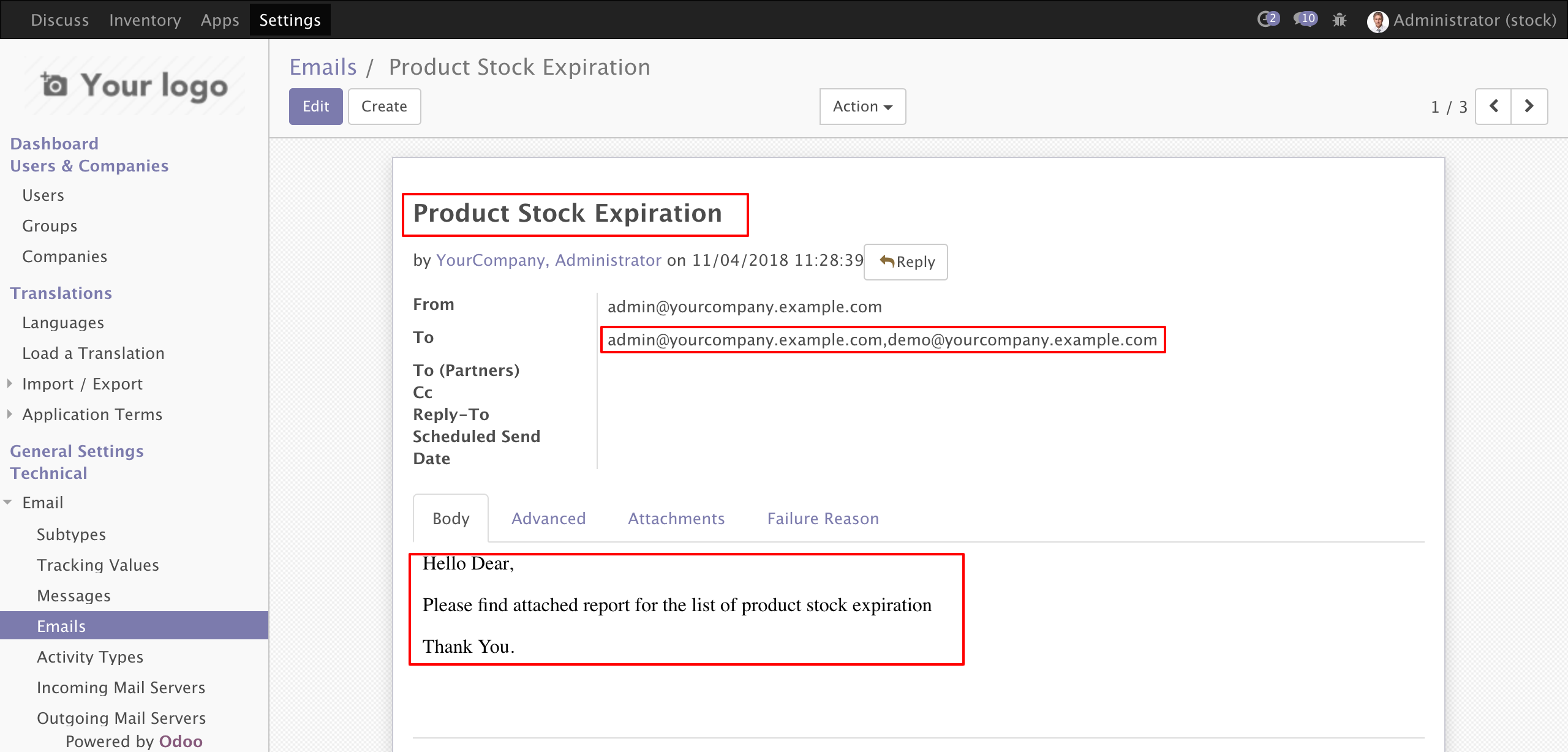The height and width of the screenshot is (752, 1568).
Task: Click the camera Your logo placeholder
Action: point(134,86)
